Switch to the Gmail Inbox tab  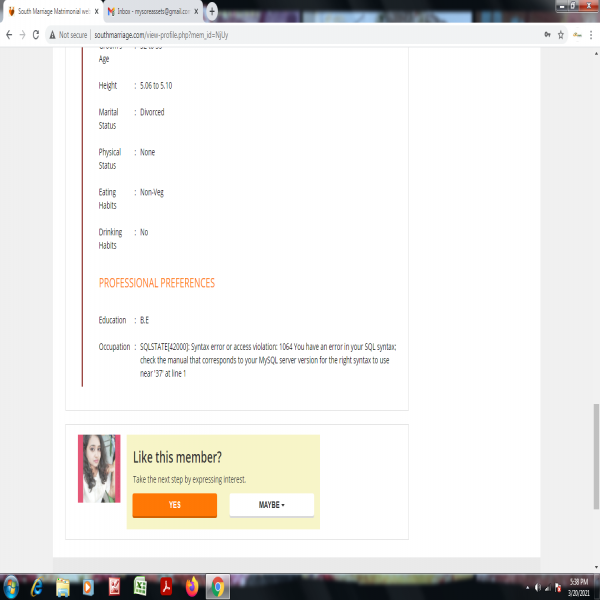click(x=150, y=11)
